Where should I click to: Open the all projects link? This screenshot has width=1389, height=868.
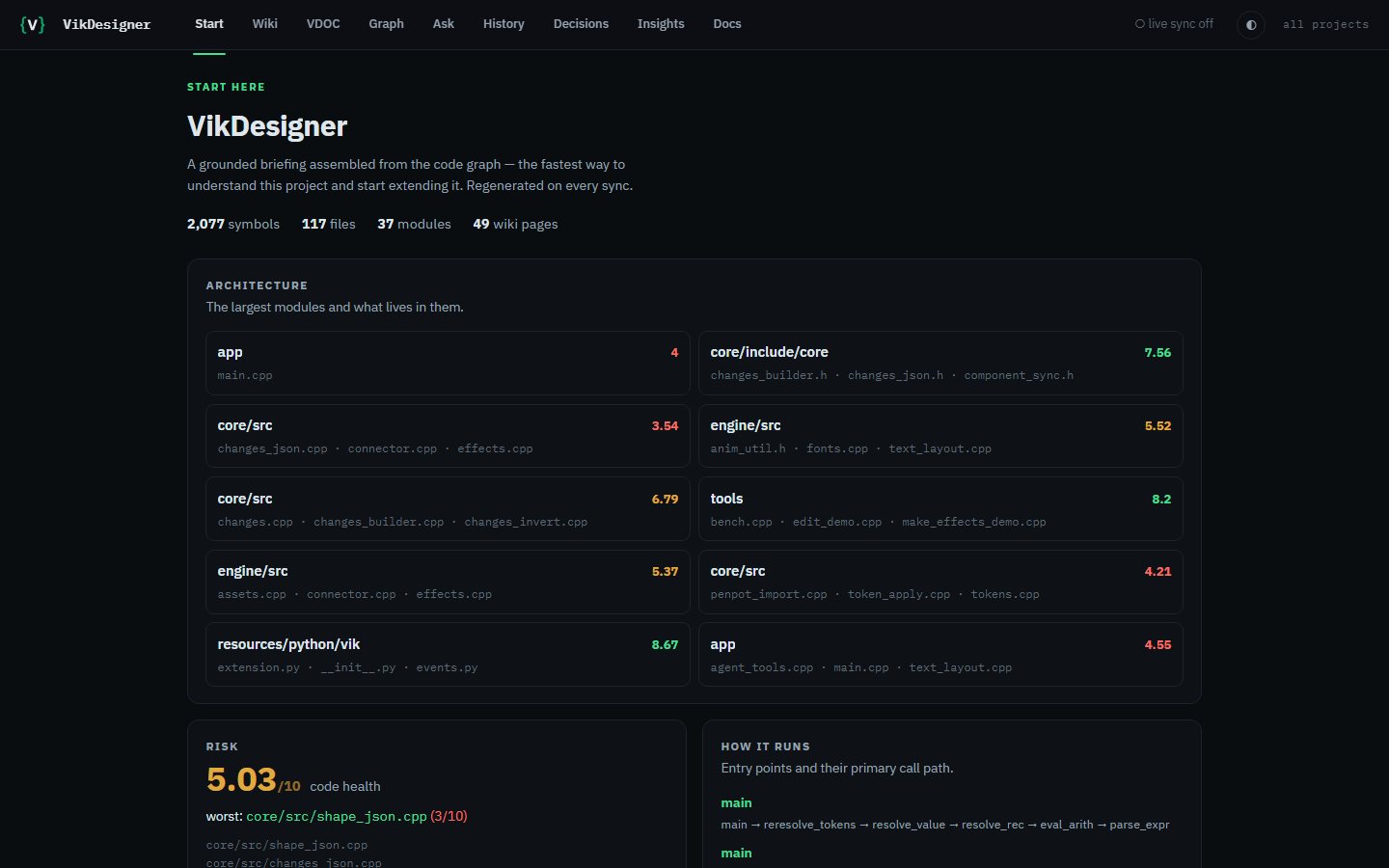coord(1325,24)
